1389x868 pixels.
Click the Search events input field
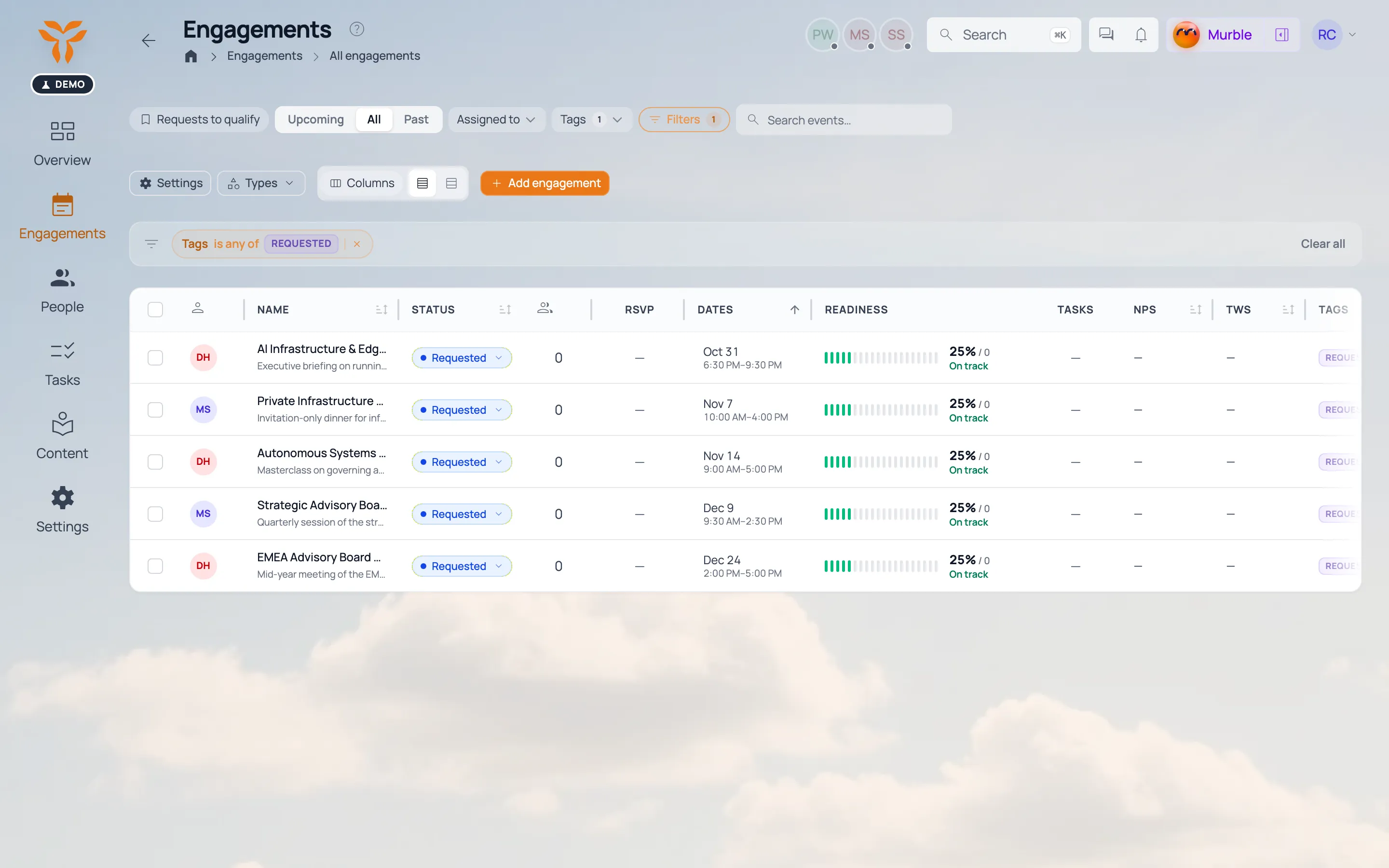pyautogui.click(x=844, y=120)
